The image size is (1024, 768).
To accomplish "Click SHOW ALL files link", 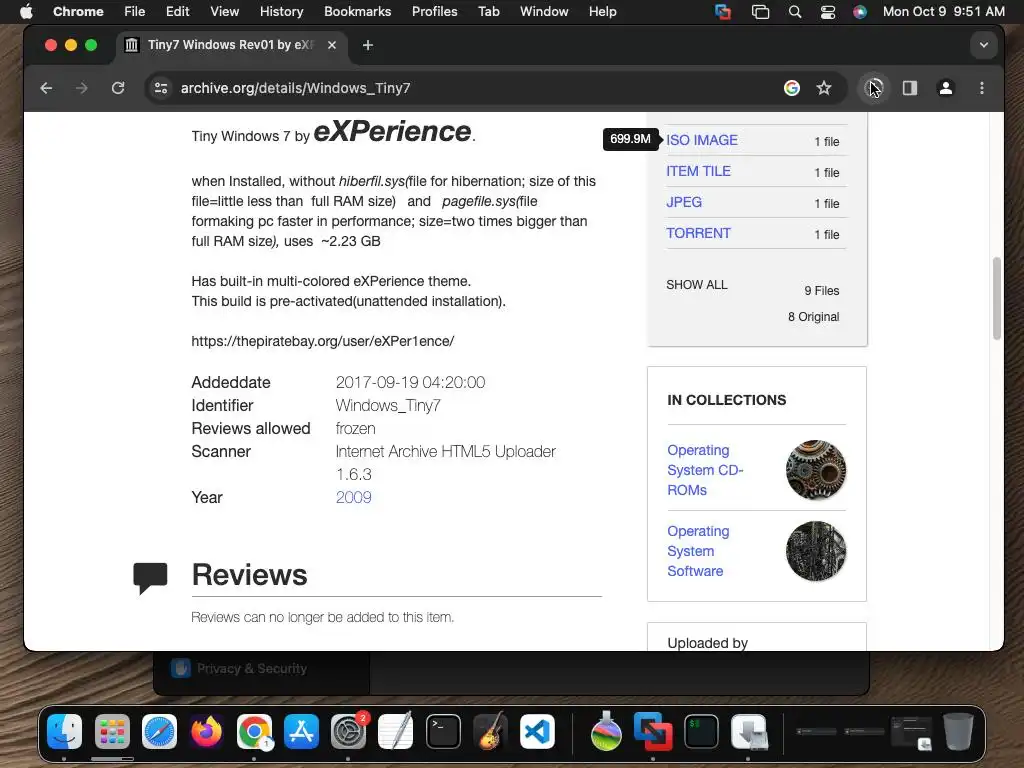I will tap(697, 285).
